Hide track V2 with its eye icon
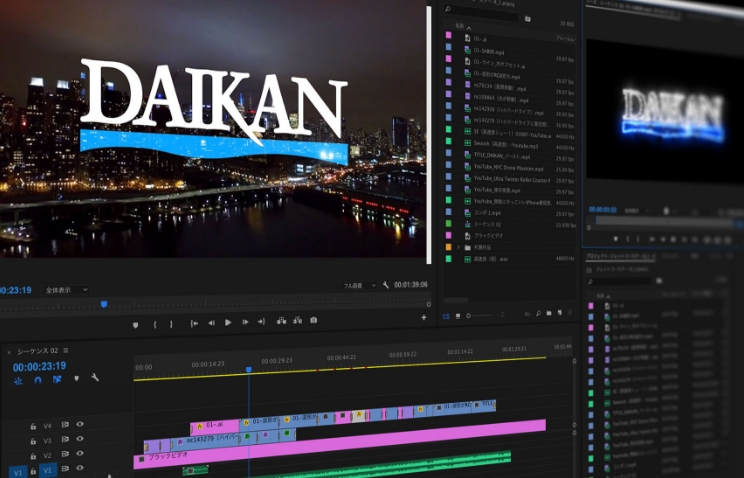The height and width of the screenshot is (478, 744). click(x=80, y=453)
